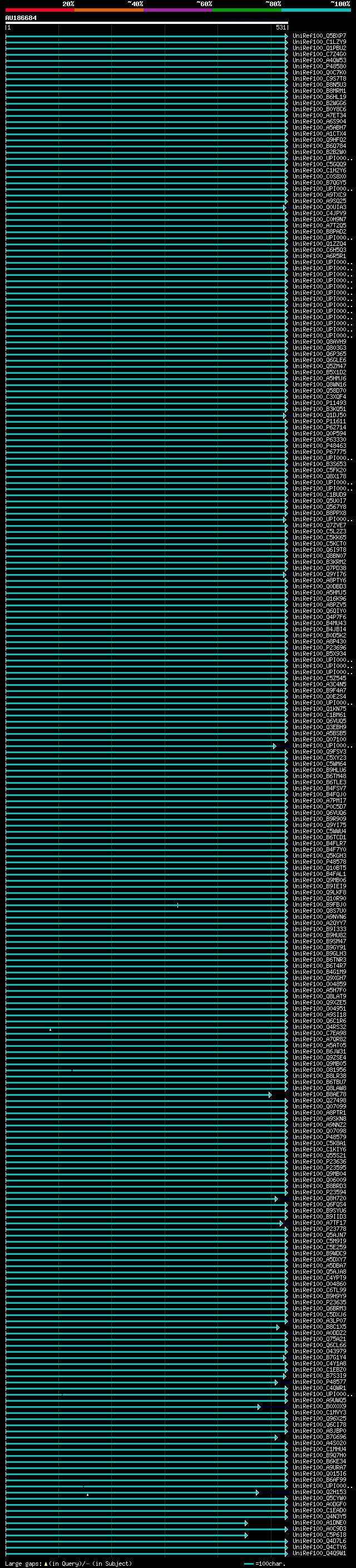Screen dimensions: 356x1568
Task: Select the UniRef100_A6S904 entry
Action: pyautogui.click(x=319, y=121)
